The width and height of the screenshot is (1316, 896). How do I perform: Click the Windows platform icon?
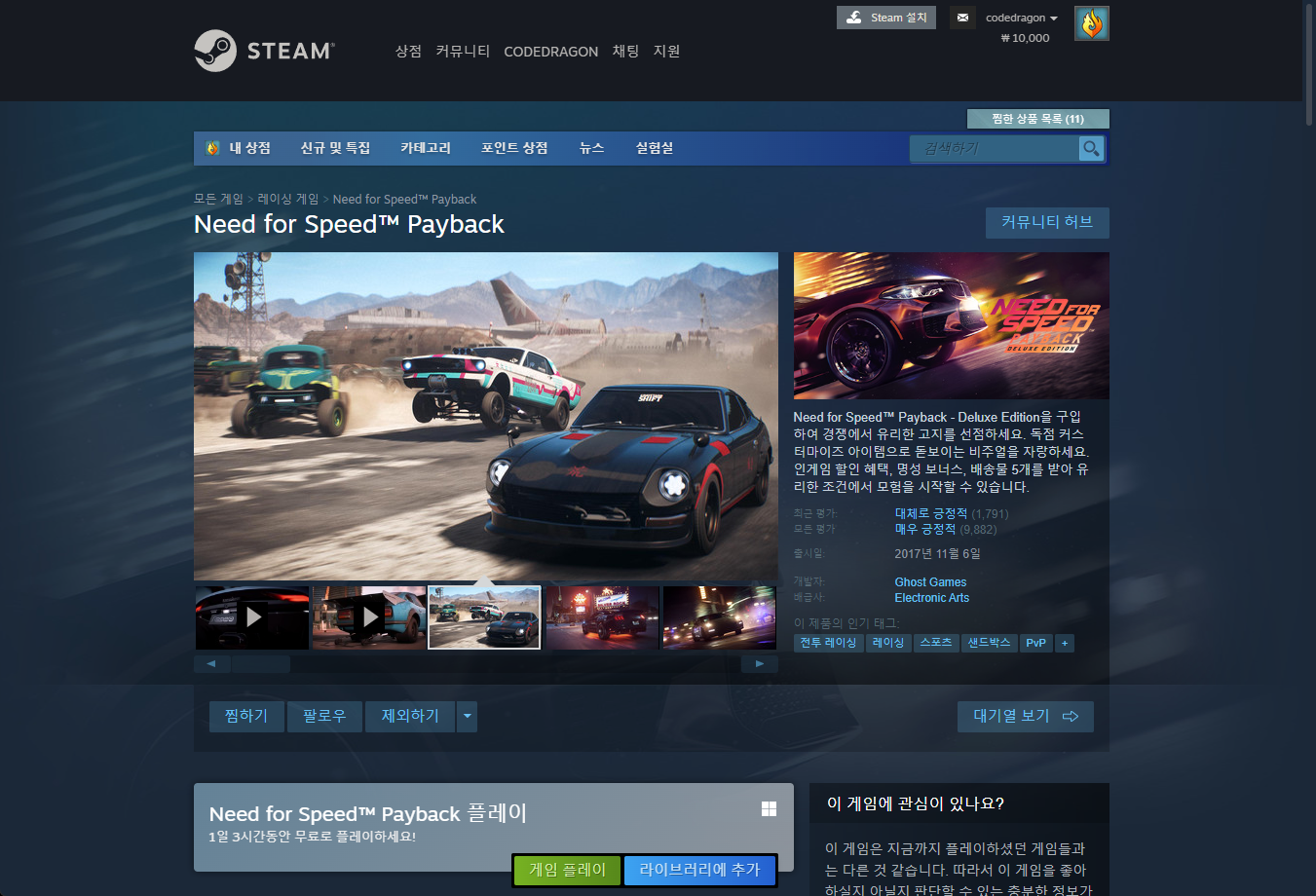769,809
